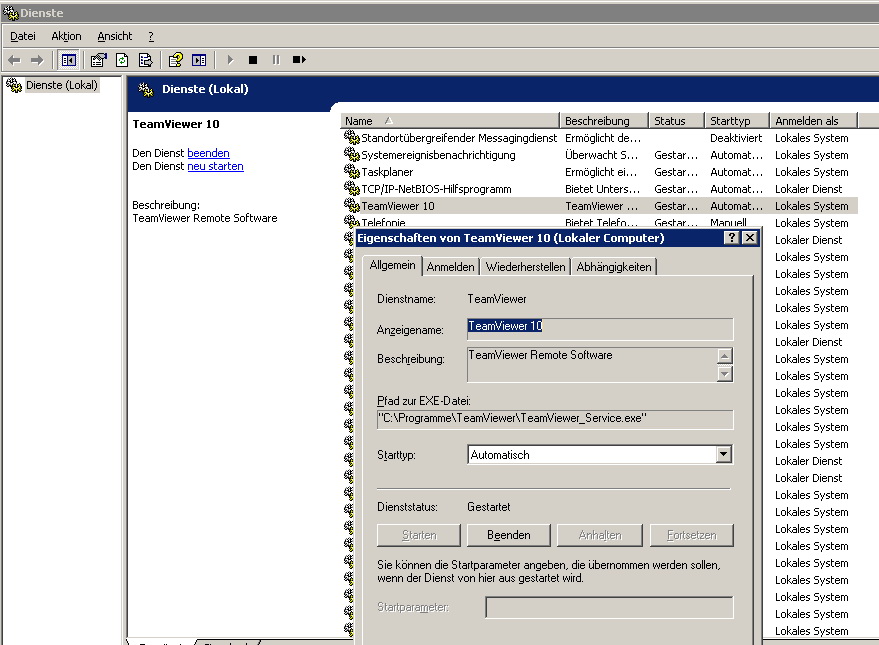Click the gear icon in the blue Dienste (Lokal) header
879x645 pixels.
coord(146,89)
